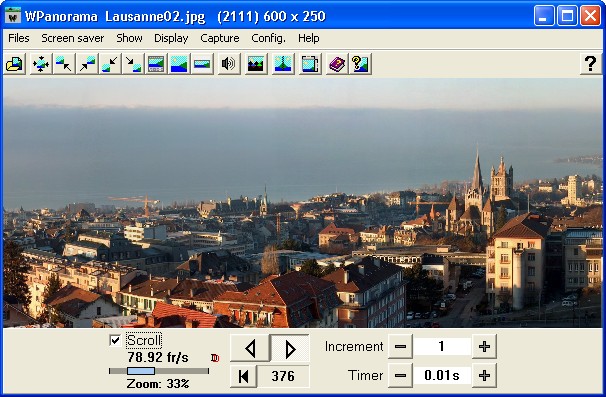Uncheck the Scroll checkbox
The width and height of the screenshot is (606, 397).
tap(115, 340)
